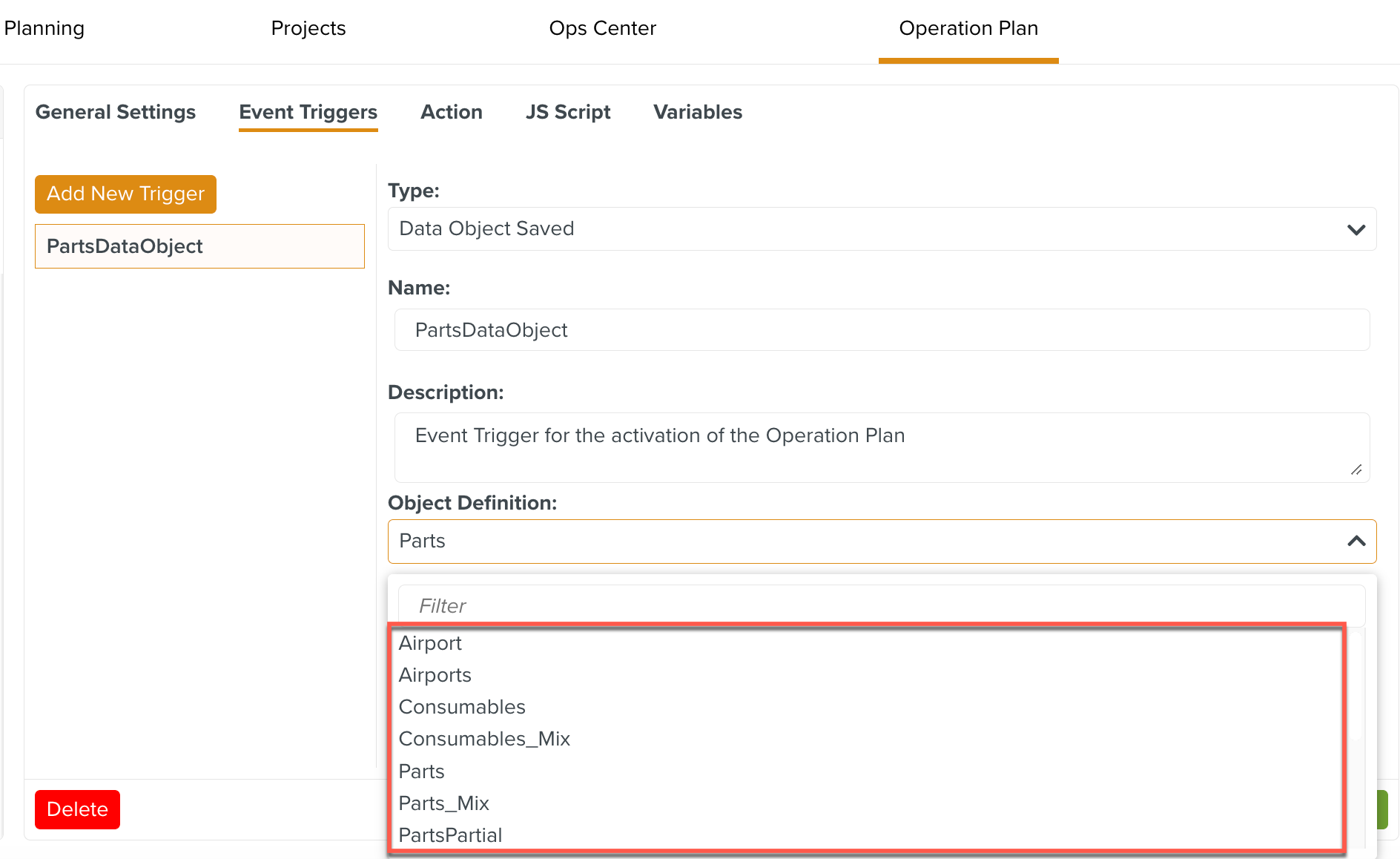1400x859 pixels.
Task: Switch to the Action tab
Action: tap(451, 112)
